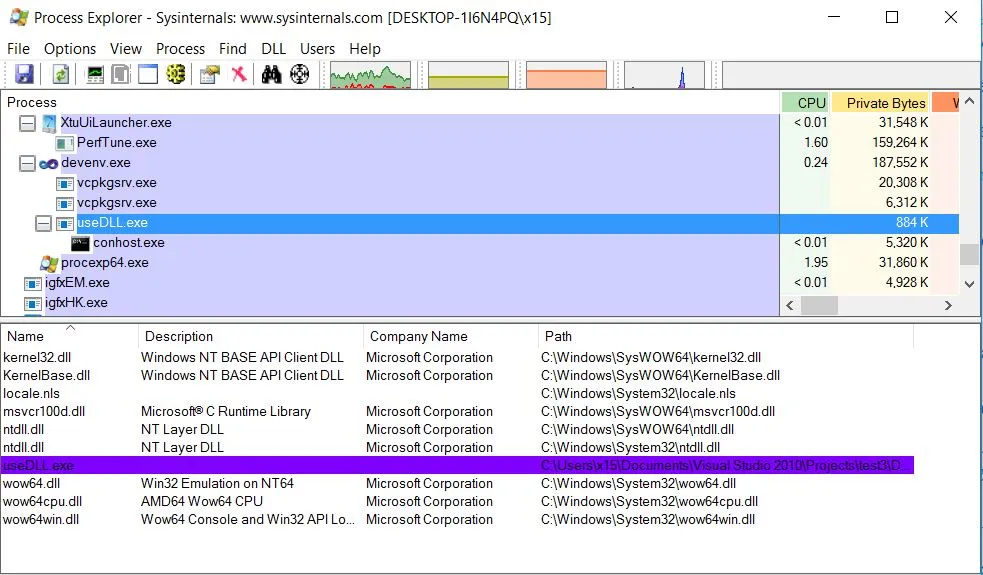Image resolution: width=983 pixels, height=575 pixels.
Task: Click the igfxHK.exe process icon
Action: [x=33, y=303]
